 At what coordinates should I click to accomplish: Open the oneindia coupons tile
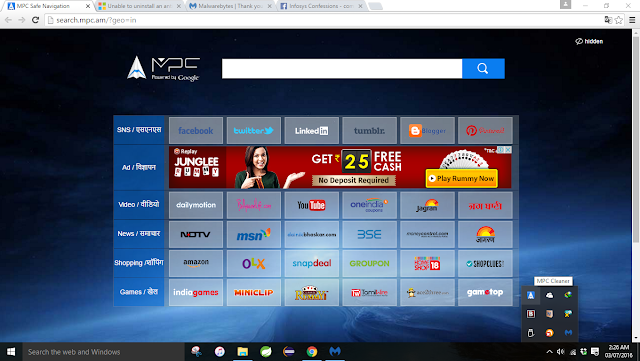[x=369, y=205]
